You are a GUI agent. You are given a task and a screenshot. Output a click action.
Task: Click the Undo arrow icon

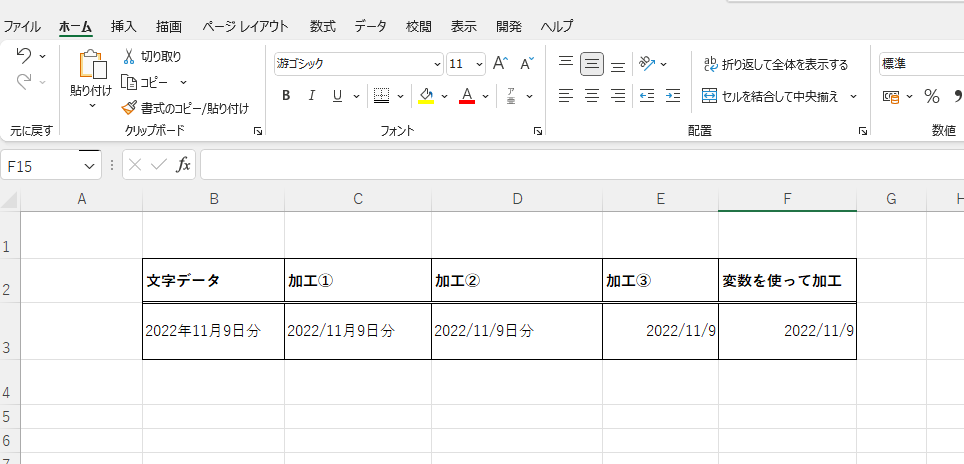click(x=24, y=56)
